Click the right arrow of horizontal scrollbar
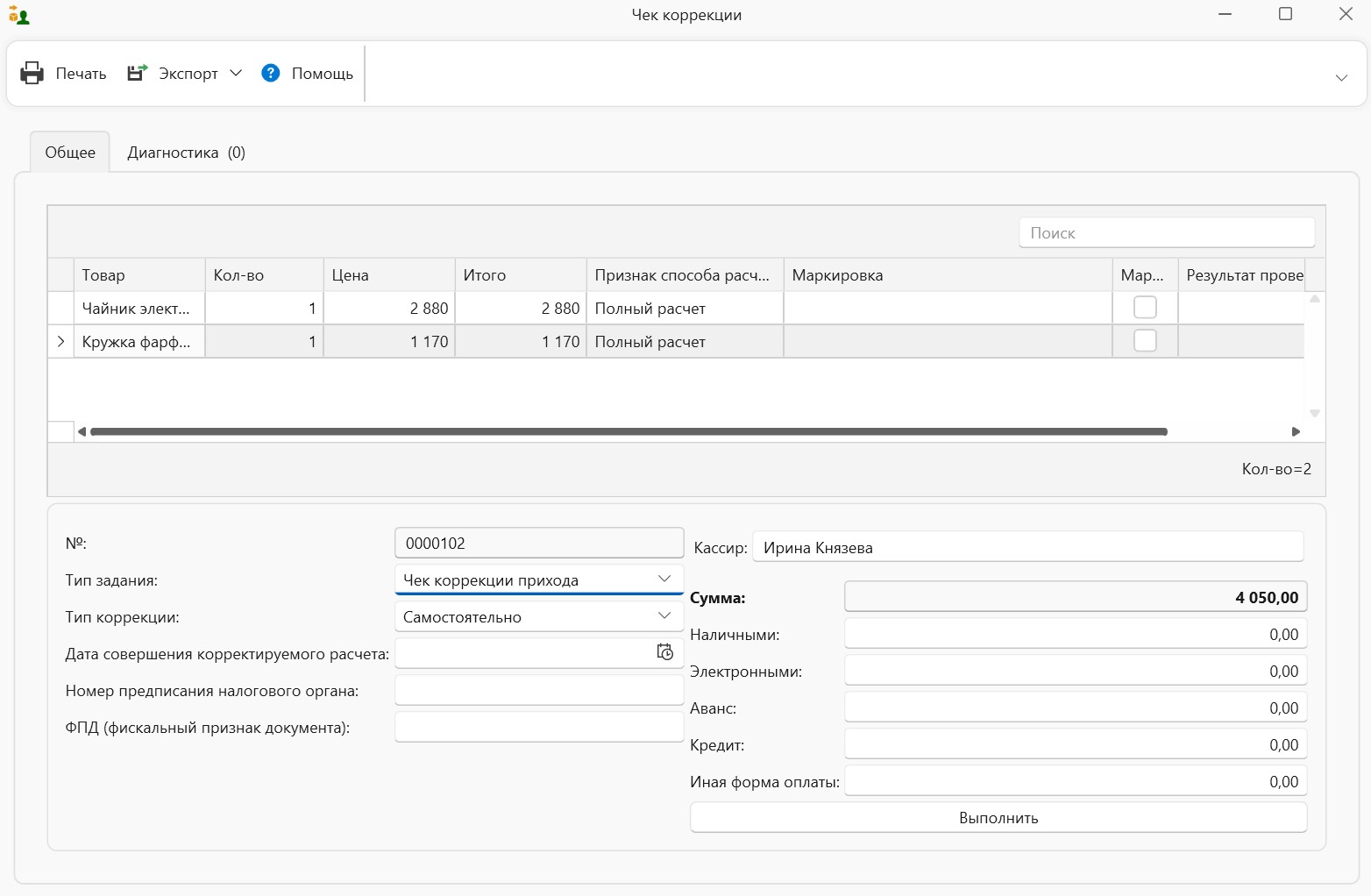This screenshot has width=1371, height=896. coord(1296,431)
